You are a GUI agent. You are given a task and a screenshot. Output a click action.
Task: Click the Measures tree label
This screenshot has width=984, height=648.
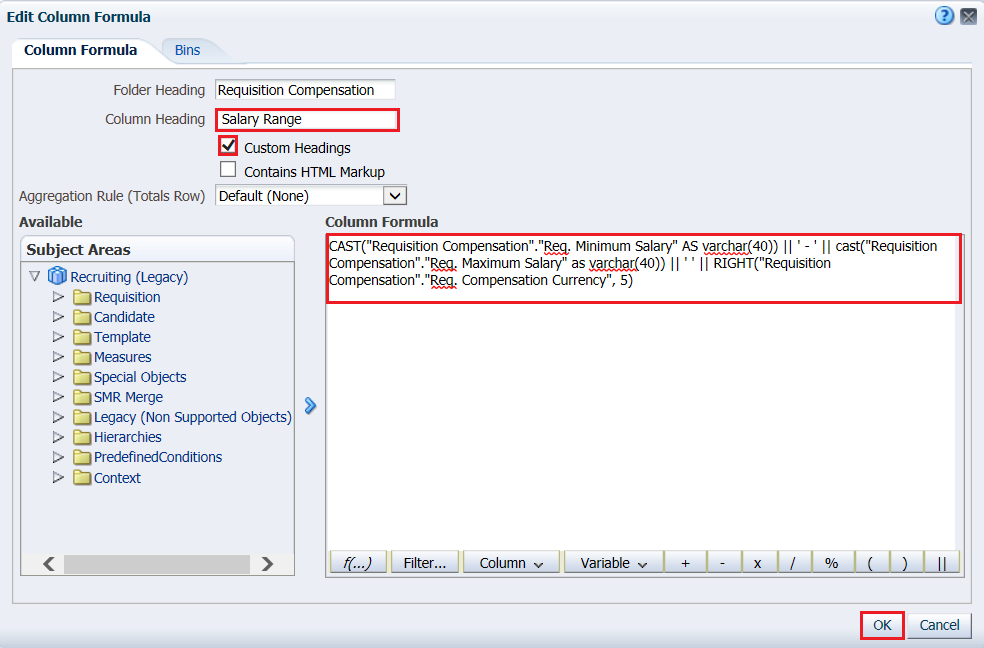[x=122, y=357]
